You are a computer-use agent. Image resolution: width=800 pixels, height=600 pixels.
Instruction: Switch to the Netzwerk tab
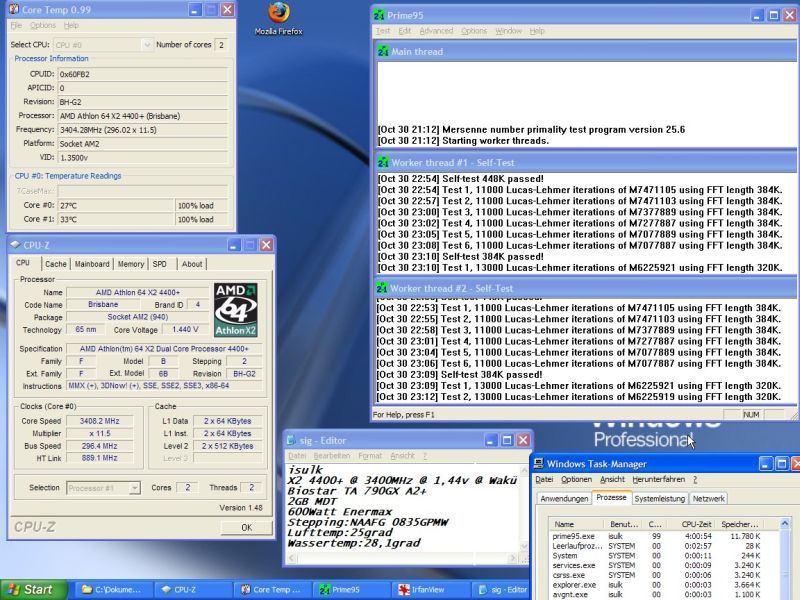tap(709, 498)
